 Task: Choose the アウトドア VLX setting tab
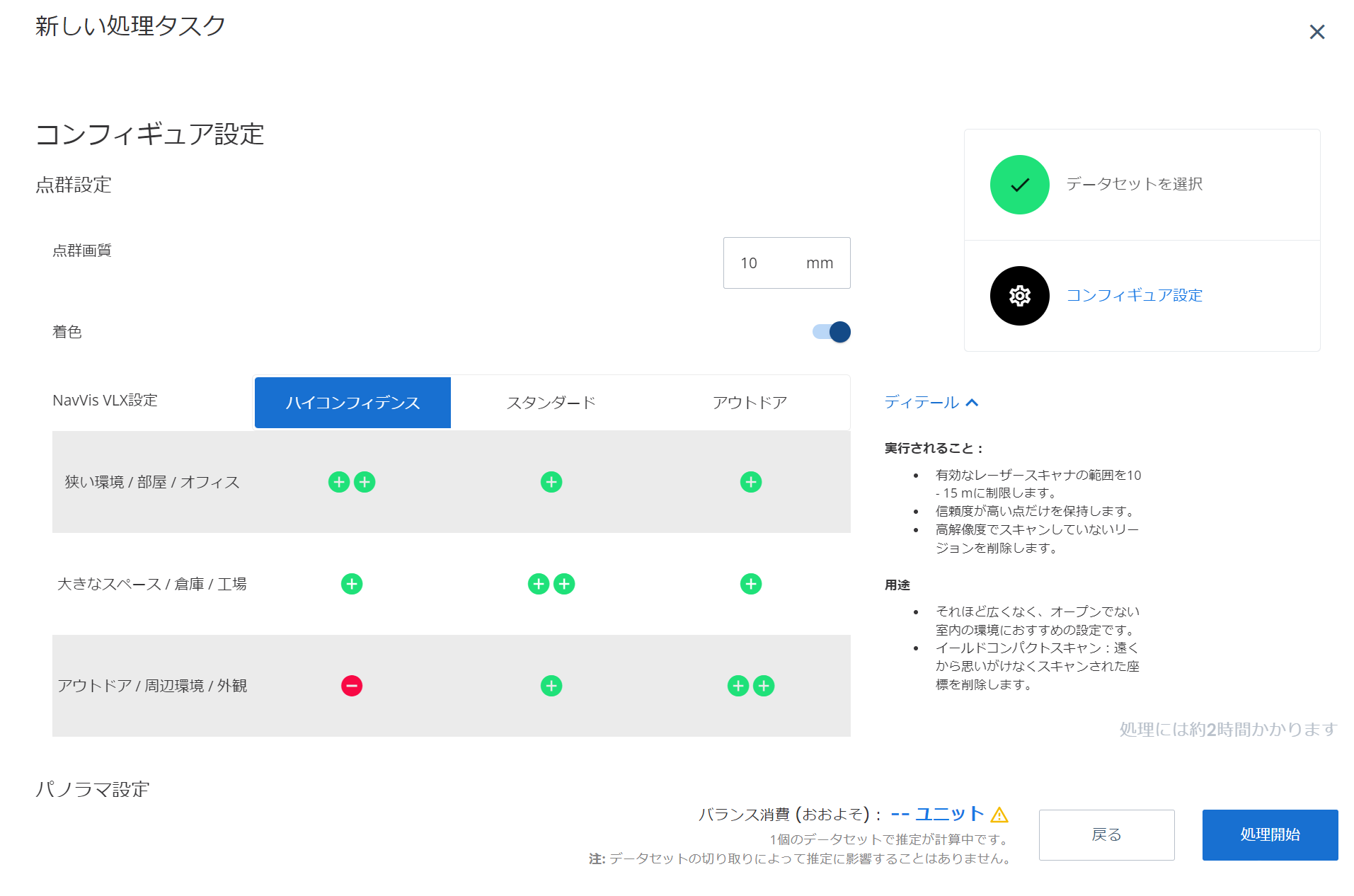coord(750,403)
